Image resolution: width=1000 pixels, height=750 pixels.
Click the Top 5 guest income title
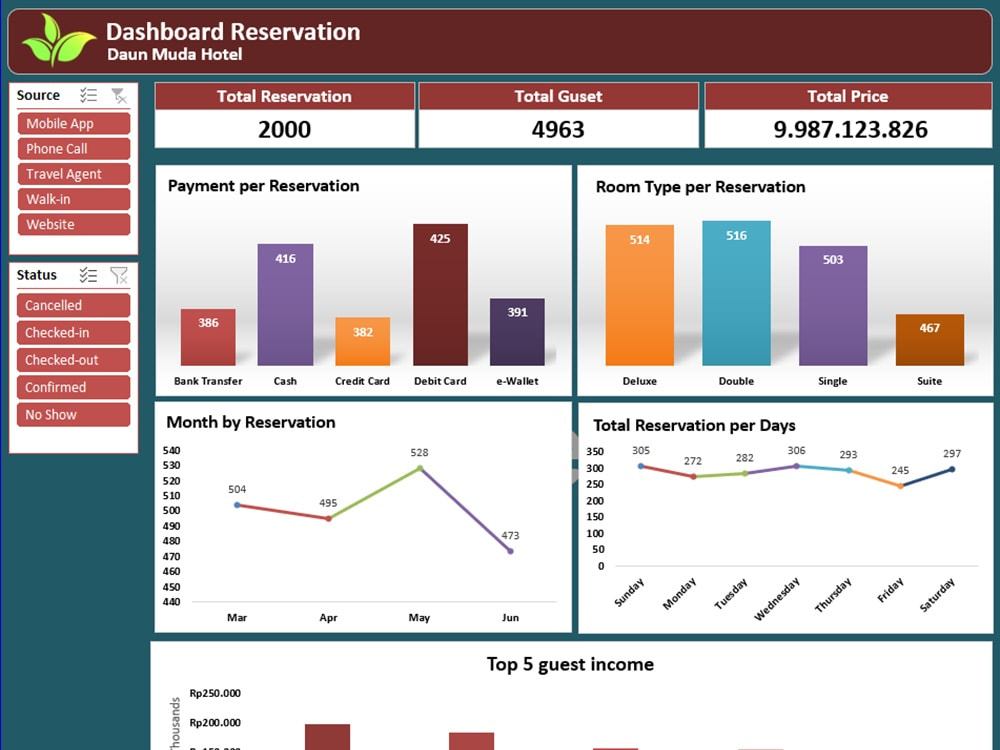coord(570,665)
